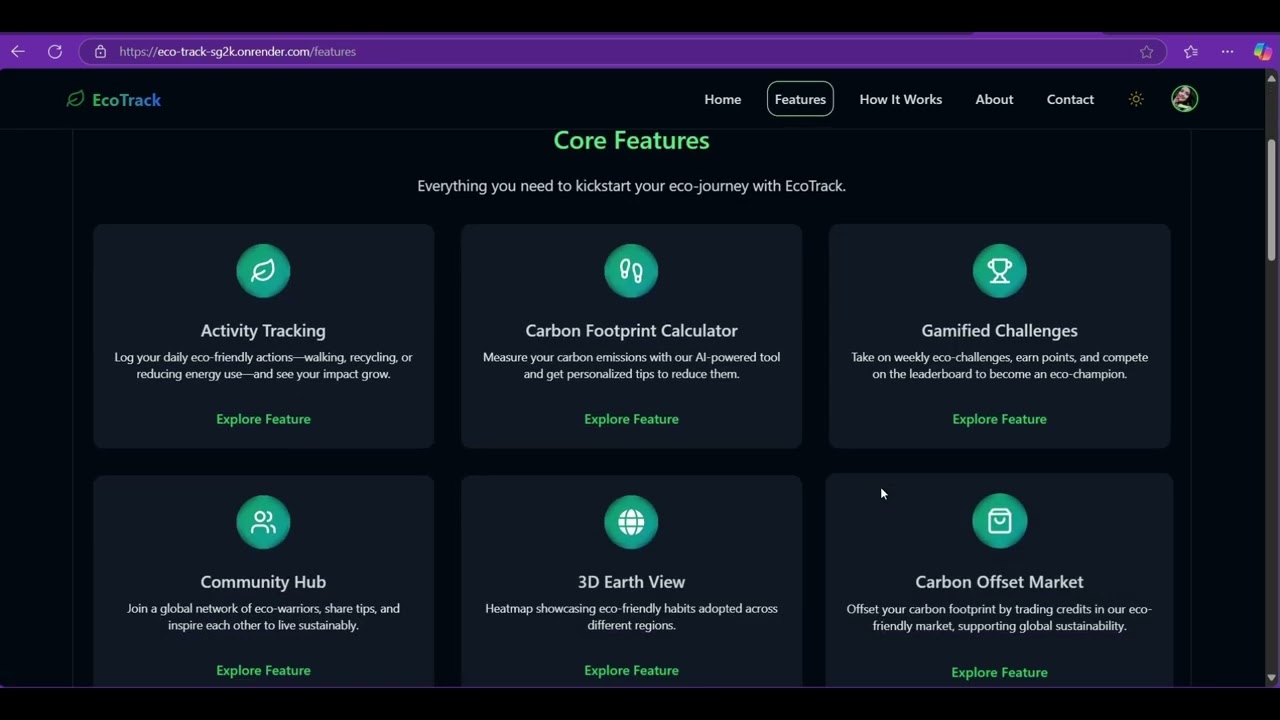Explore Feature under Carbon Footprint Calculator
Viewport: 1280px width, 720px height.
(x=631, y=419)
